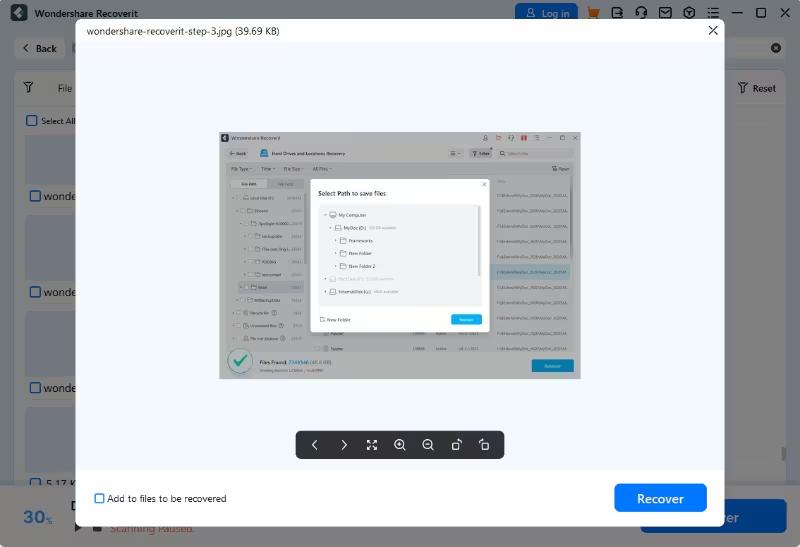Rotate the preview image counterclockwise
The height and width of the screenshot is (547, 800).
click(485, 445)
